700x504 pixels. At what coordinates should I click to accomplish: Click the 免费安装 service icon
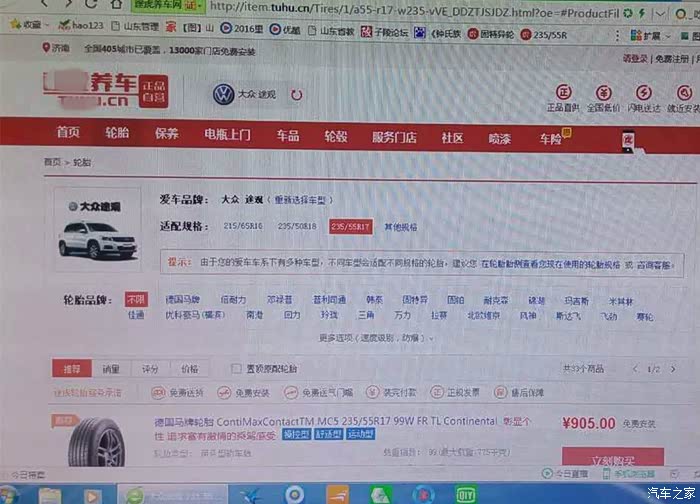coord(224,393)
